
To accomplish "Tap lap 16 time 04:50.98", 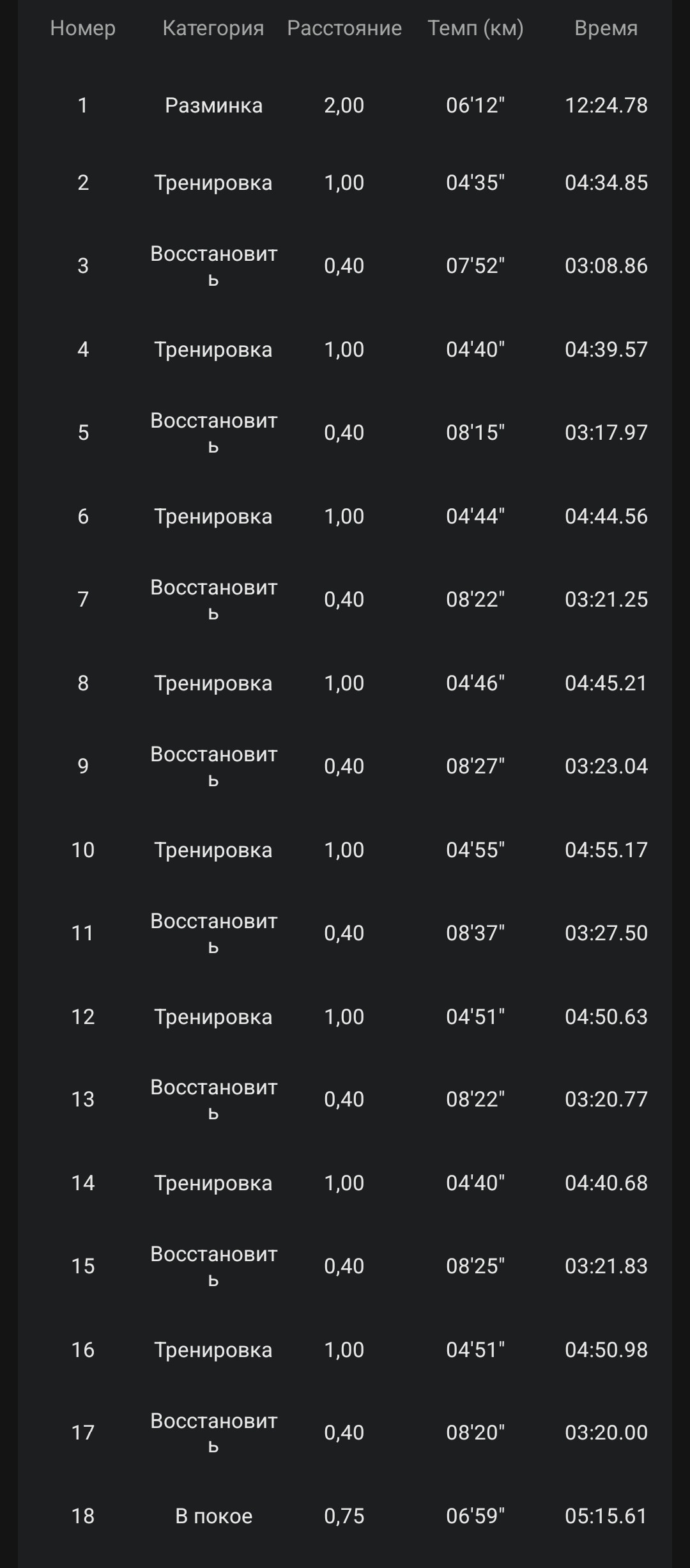I will pos(606,1350).
